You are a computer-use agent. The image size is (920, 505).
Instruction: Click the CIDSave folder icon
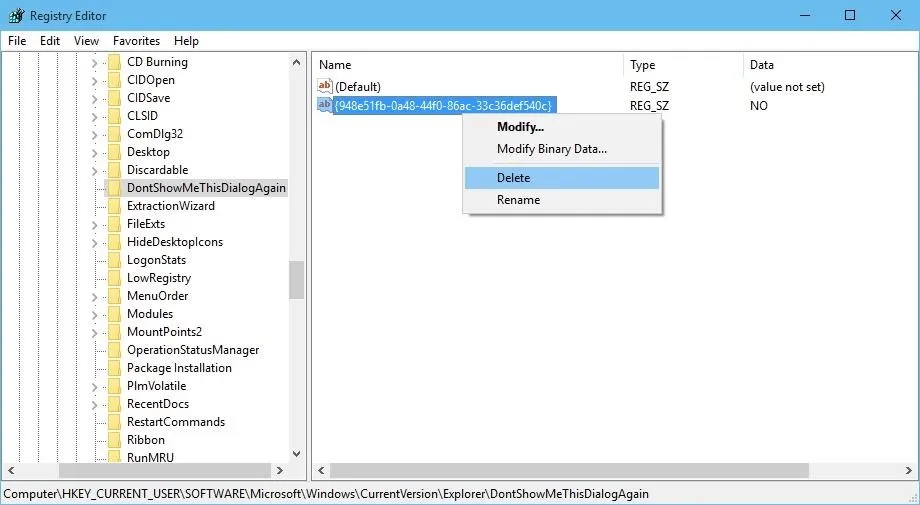pyautogui.click(x=114, y=98)
